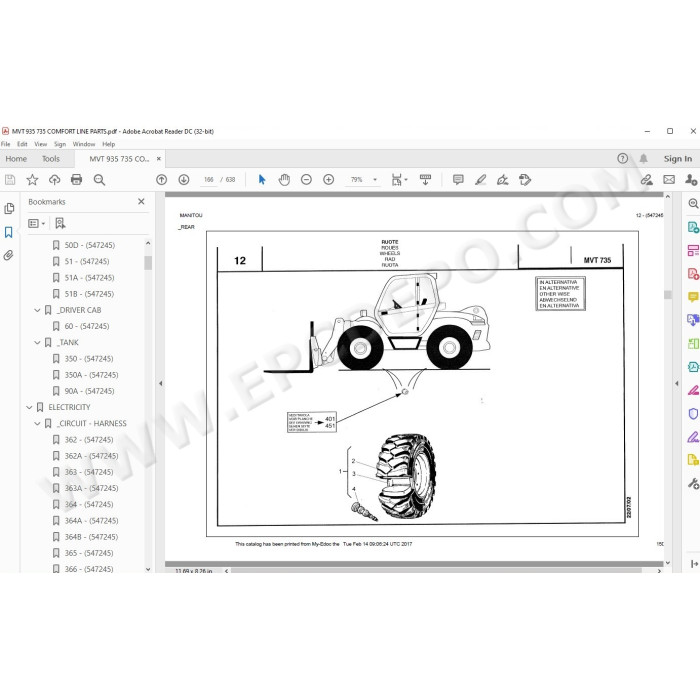This screenshot has height=700, width=700.
Task: Open the Protect shield tool
Action: (693, 414)
